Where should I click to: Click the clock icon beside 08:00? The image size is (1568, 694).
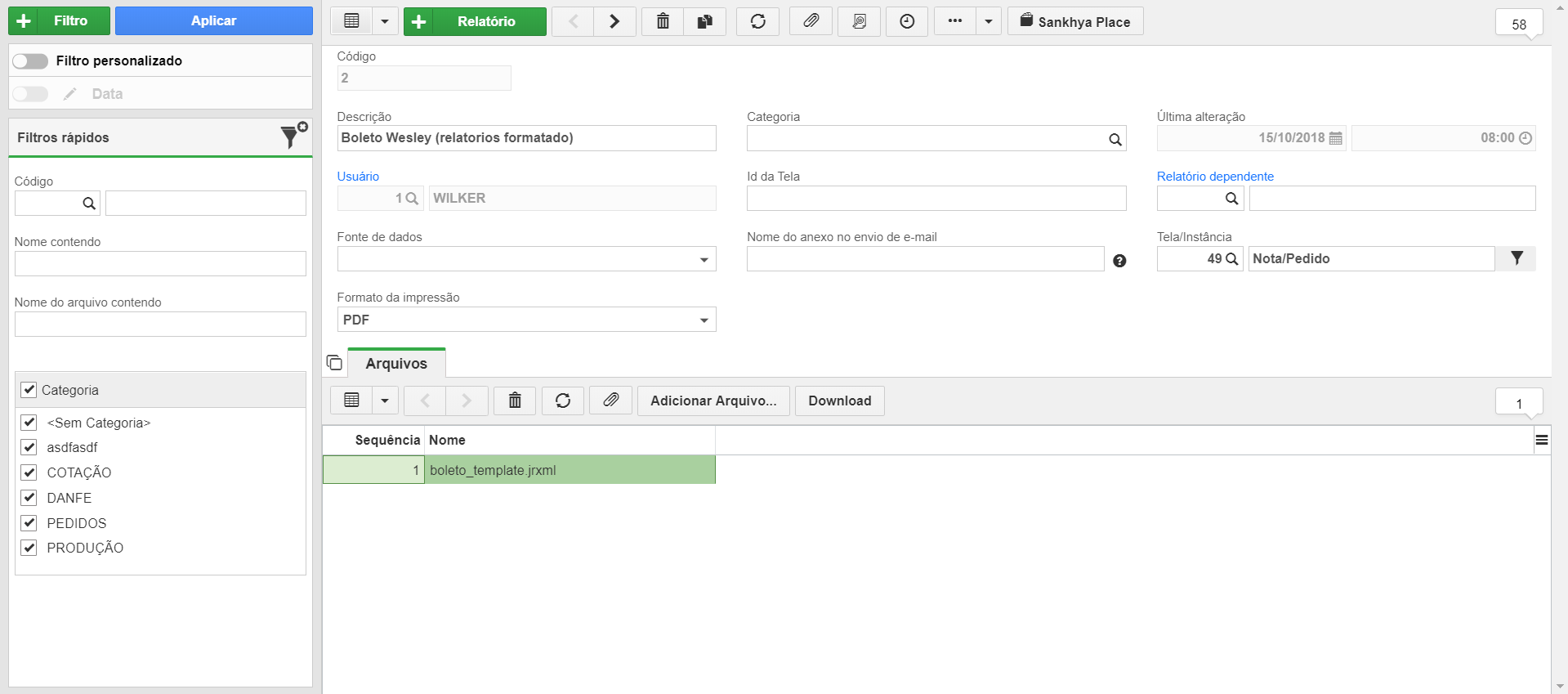[x=1525, y=138]
